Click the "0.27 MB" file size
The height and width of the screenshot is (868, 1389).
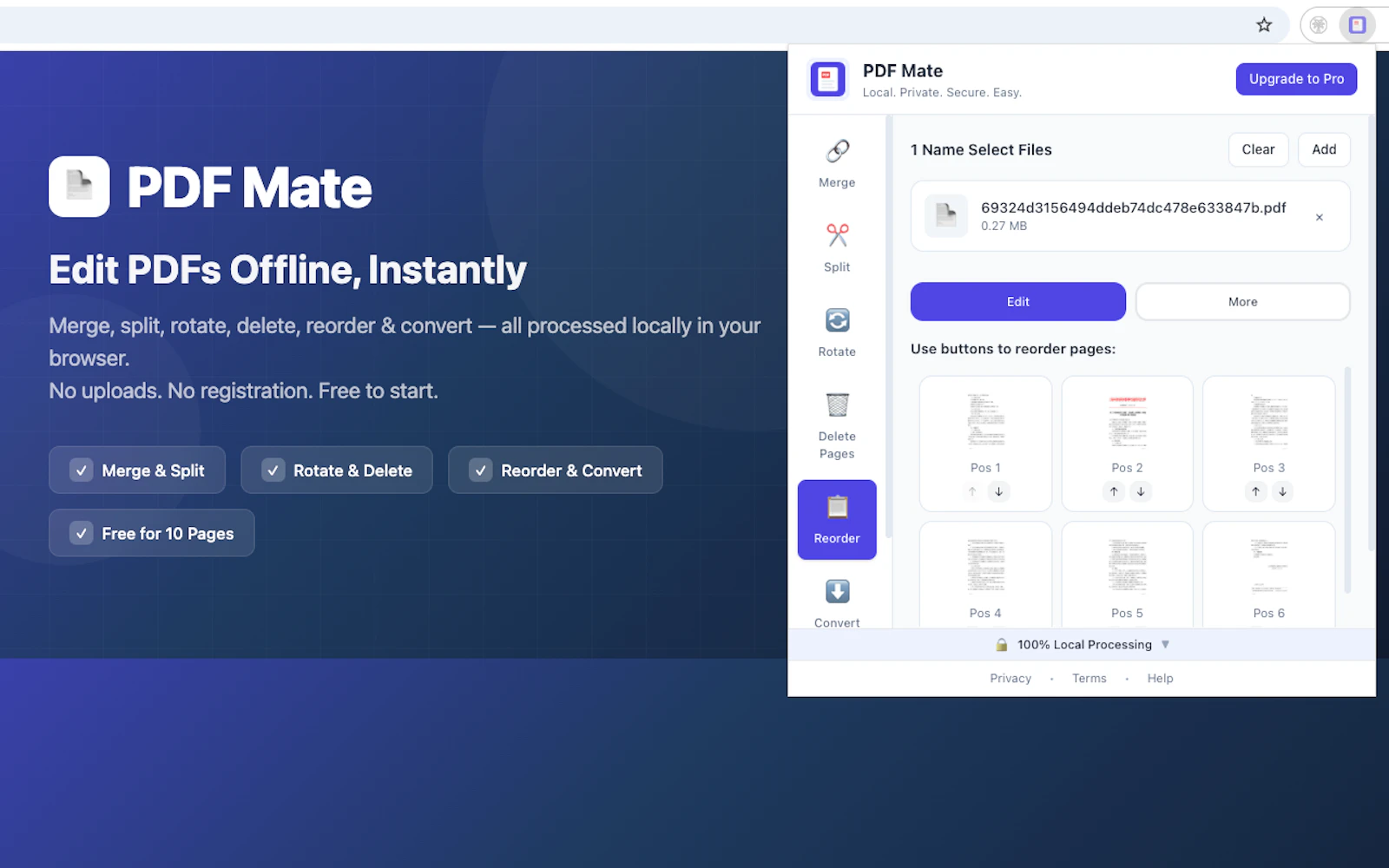[x=1004, y=226]
